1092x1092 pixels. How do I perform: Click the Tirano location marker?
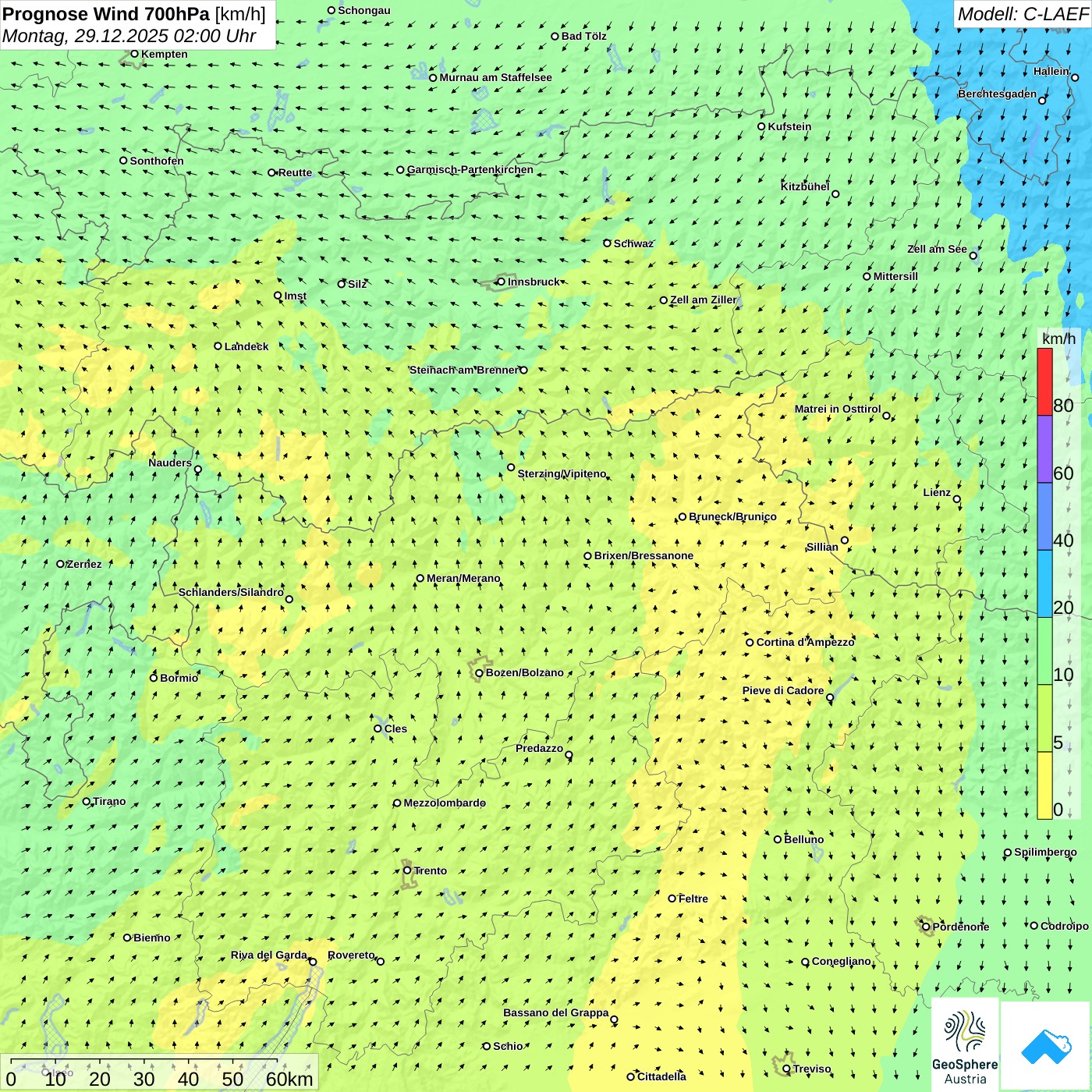click(x=87, y=802)
